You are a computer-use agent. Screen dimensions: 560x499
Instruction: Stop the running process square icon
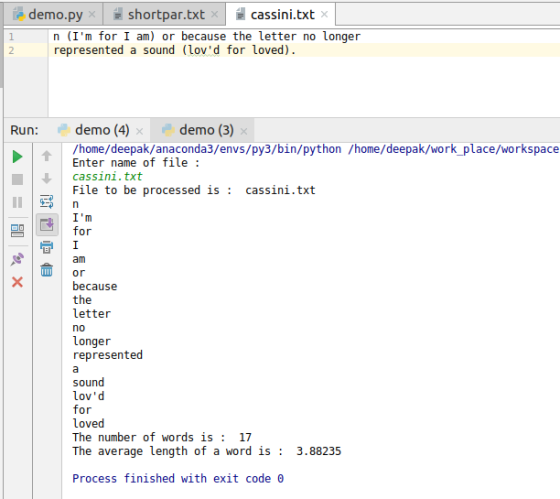pyautogui.click(x=17, y=179)
